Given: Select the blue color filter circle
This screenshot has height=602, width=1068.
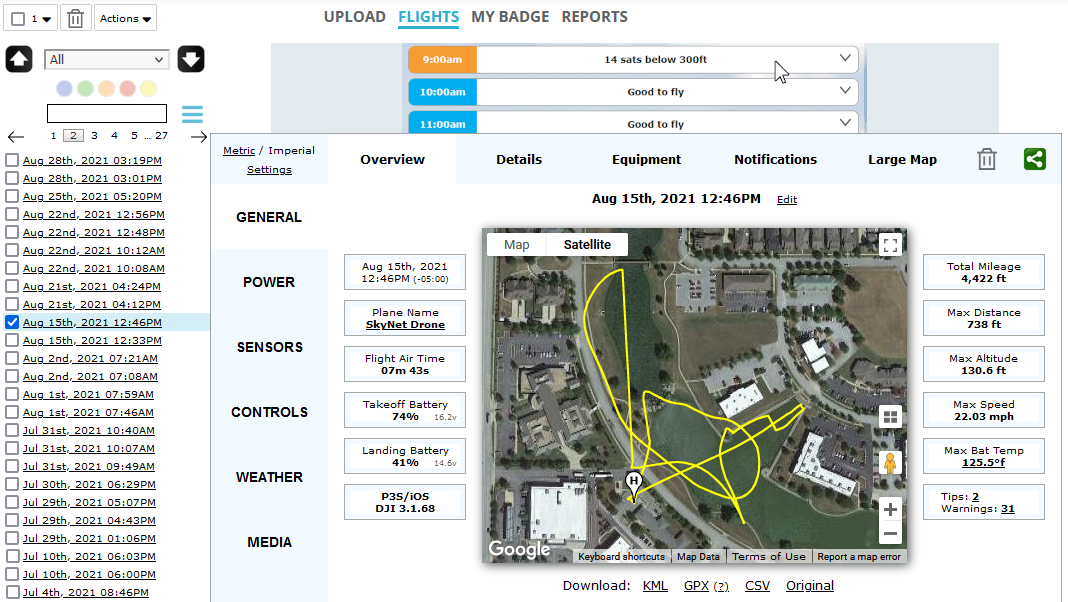Looking at the screenshot, I should click(x=65, y=89).
